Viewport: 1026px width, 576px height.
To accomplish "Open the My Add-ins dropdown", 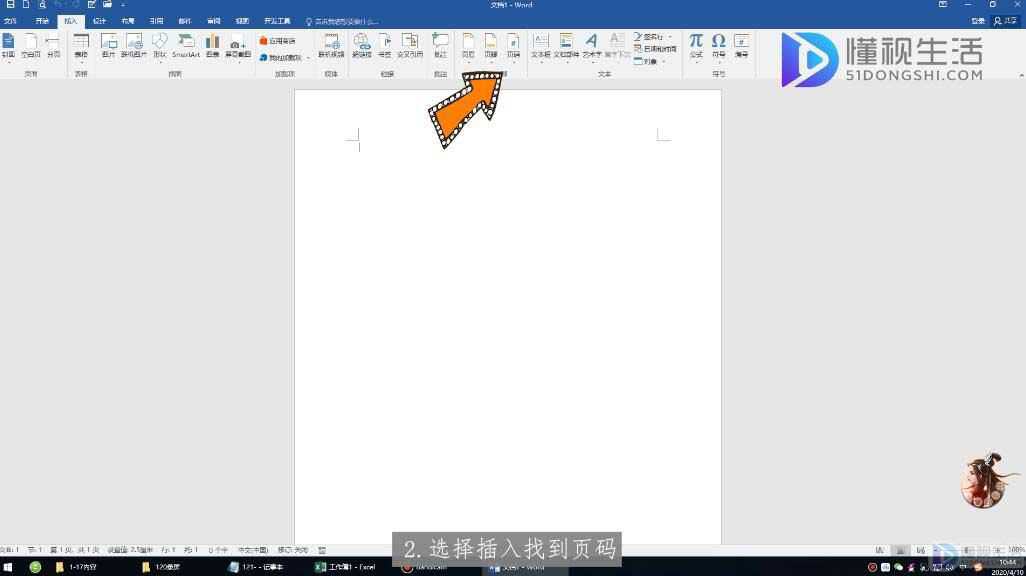I will (x=285, y=58).
